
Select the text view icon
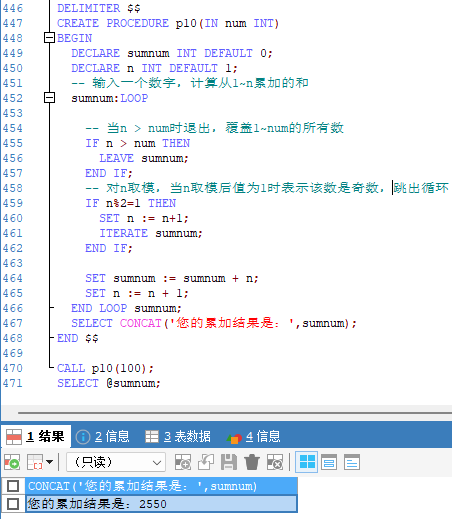pyautogui.click(x=352, y=462)
